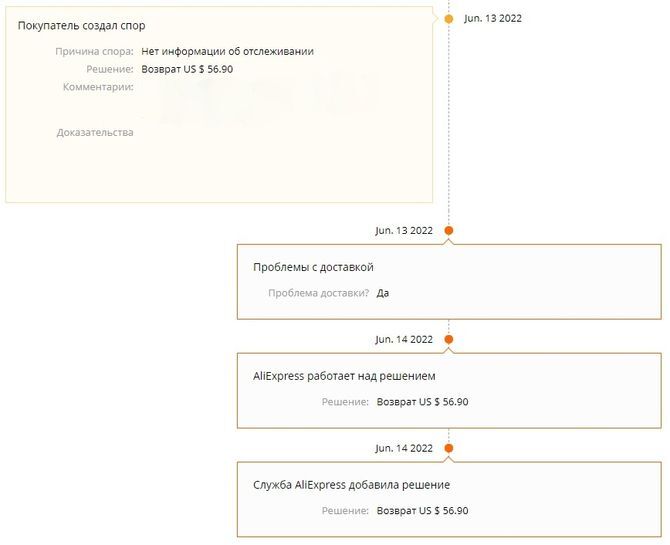Click the 'Проблемы с доставкой' card title
Screen dimensions: 670x545
[x=313, y=267]
